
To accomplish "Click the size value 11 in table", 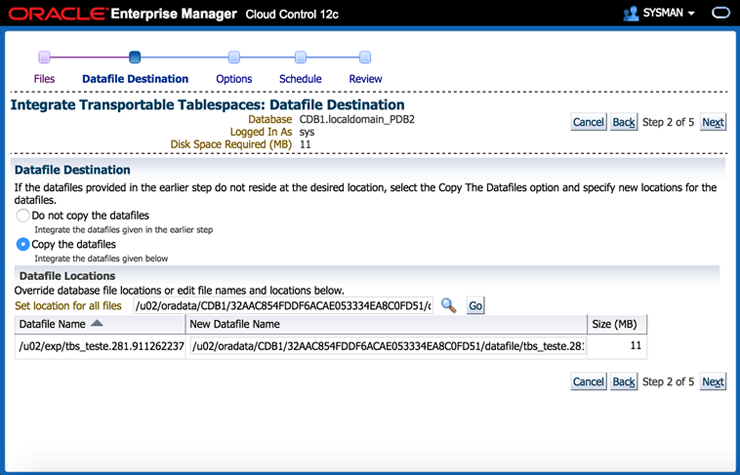I will (x=636, y=346).
